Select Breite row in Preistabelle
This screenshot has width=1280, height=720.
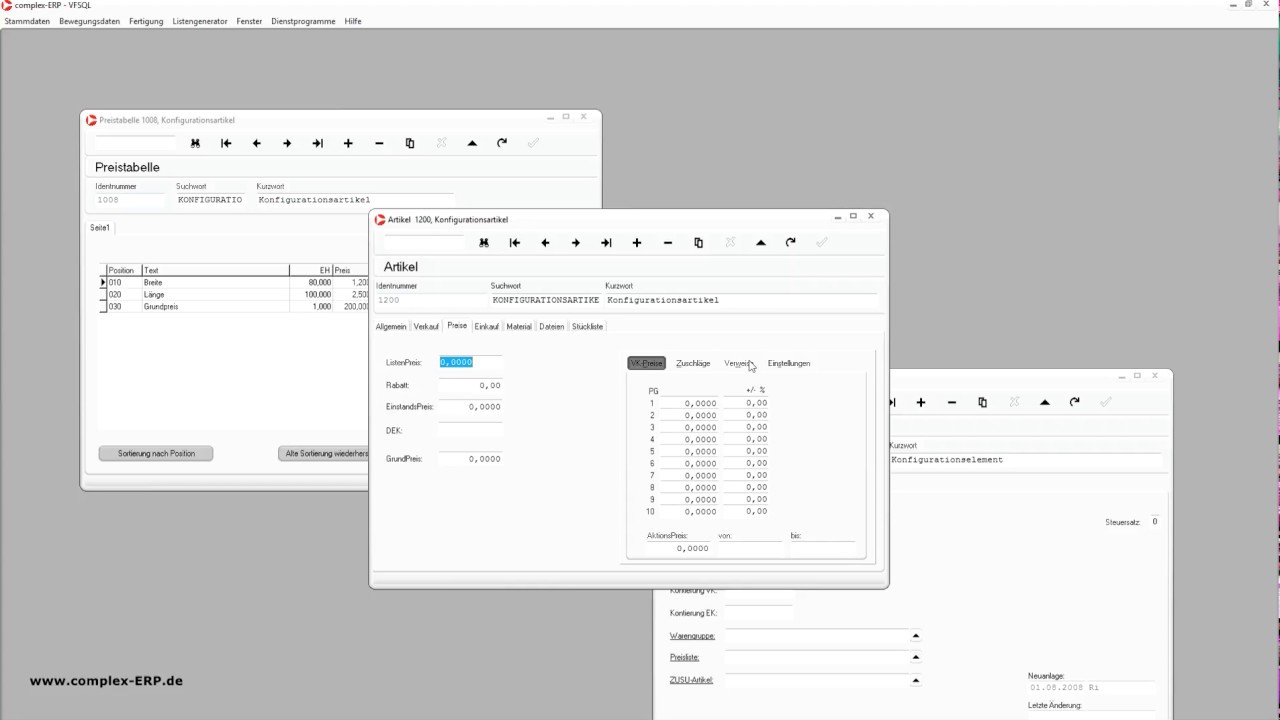pyautogui.click(x=236, y=283)
